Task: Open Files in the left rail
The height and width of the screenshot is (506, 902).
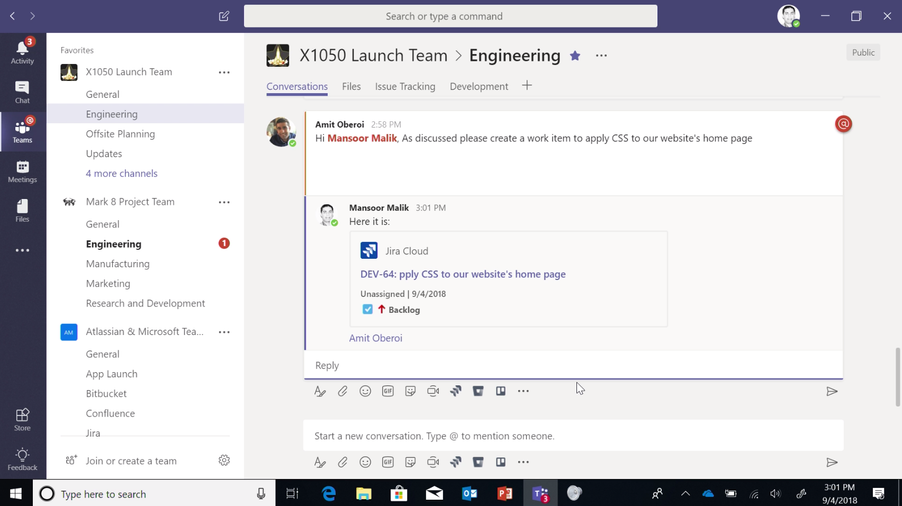Action: pos(22,210)
